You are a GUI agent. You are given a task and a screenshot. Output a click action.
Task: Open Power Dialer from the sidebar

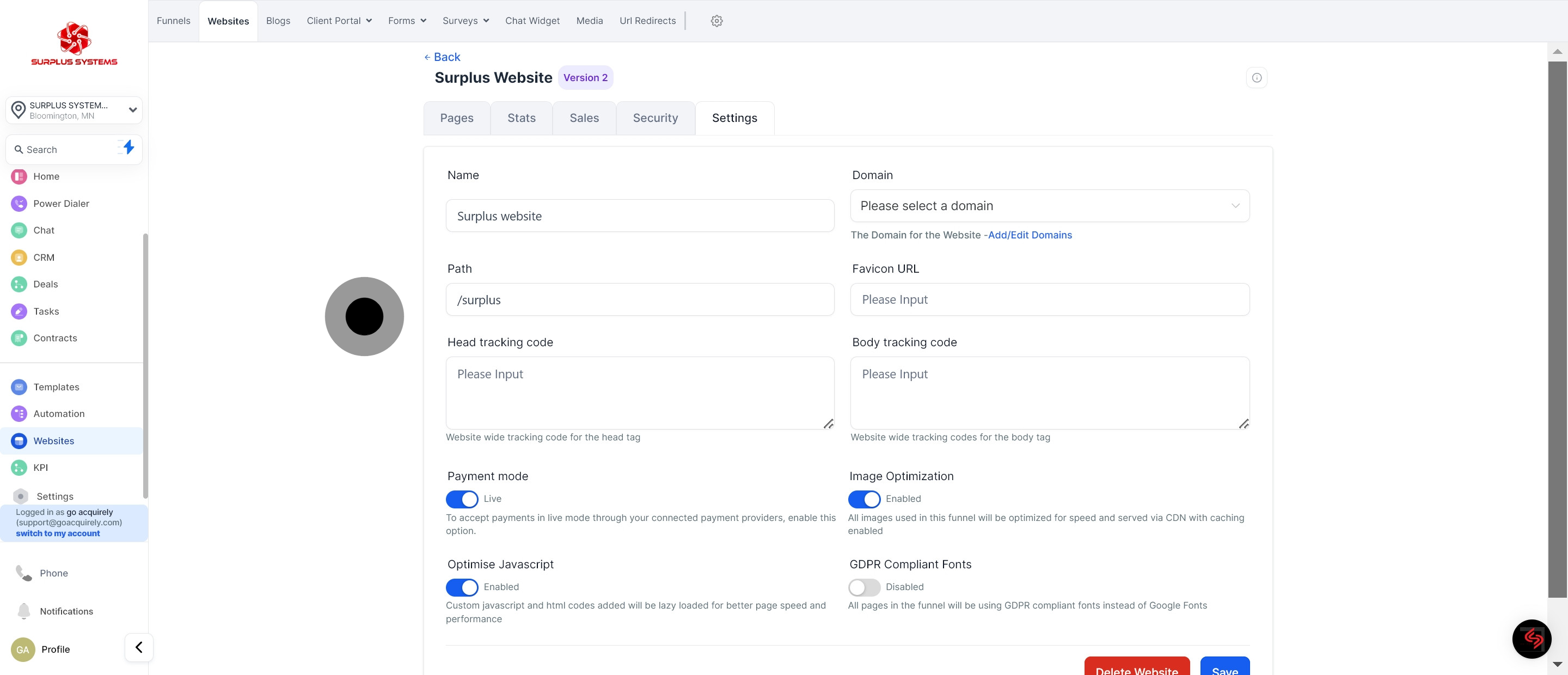[61, 203]
